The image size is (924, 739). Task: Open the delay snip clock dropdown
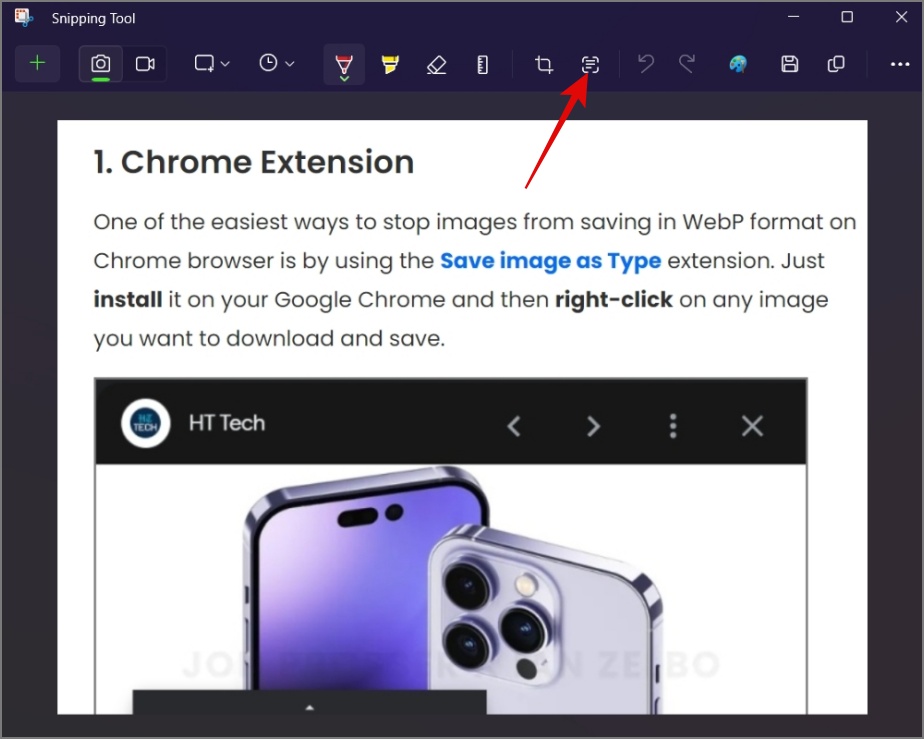coord(276,63)
